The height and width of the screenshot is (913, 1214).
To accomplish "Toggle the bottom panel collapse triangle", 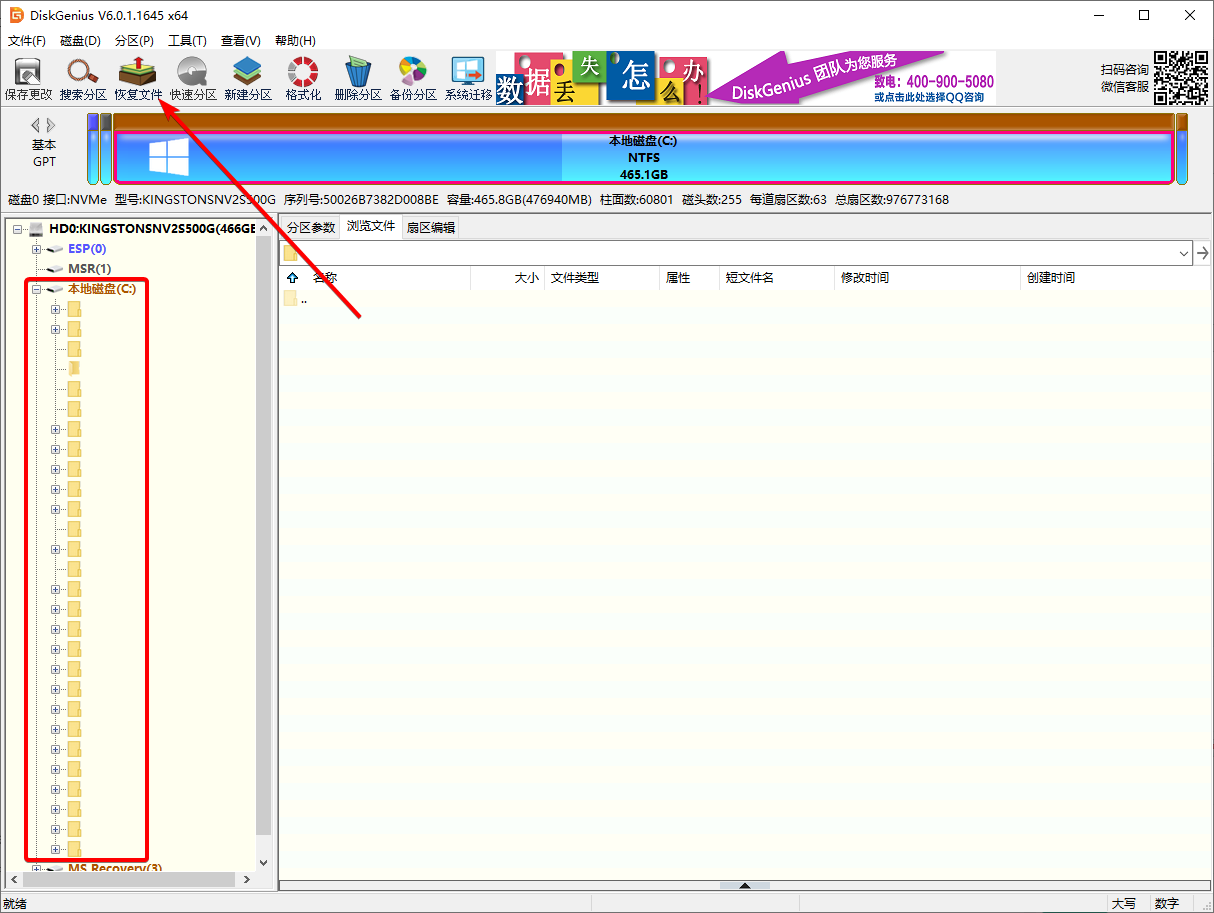I will pos(744,885).
